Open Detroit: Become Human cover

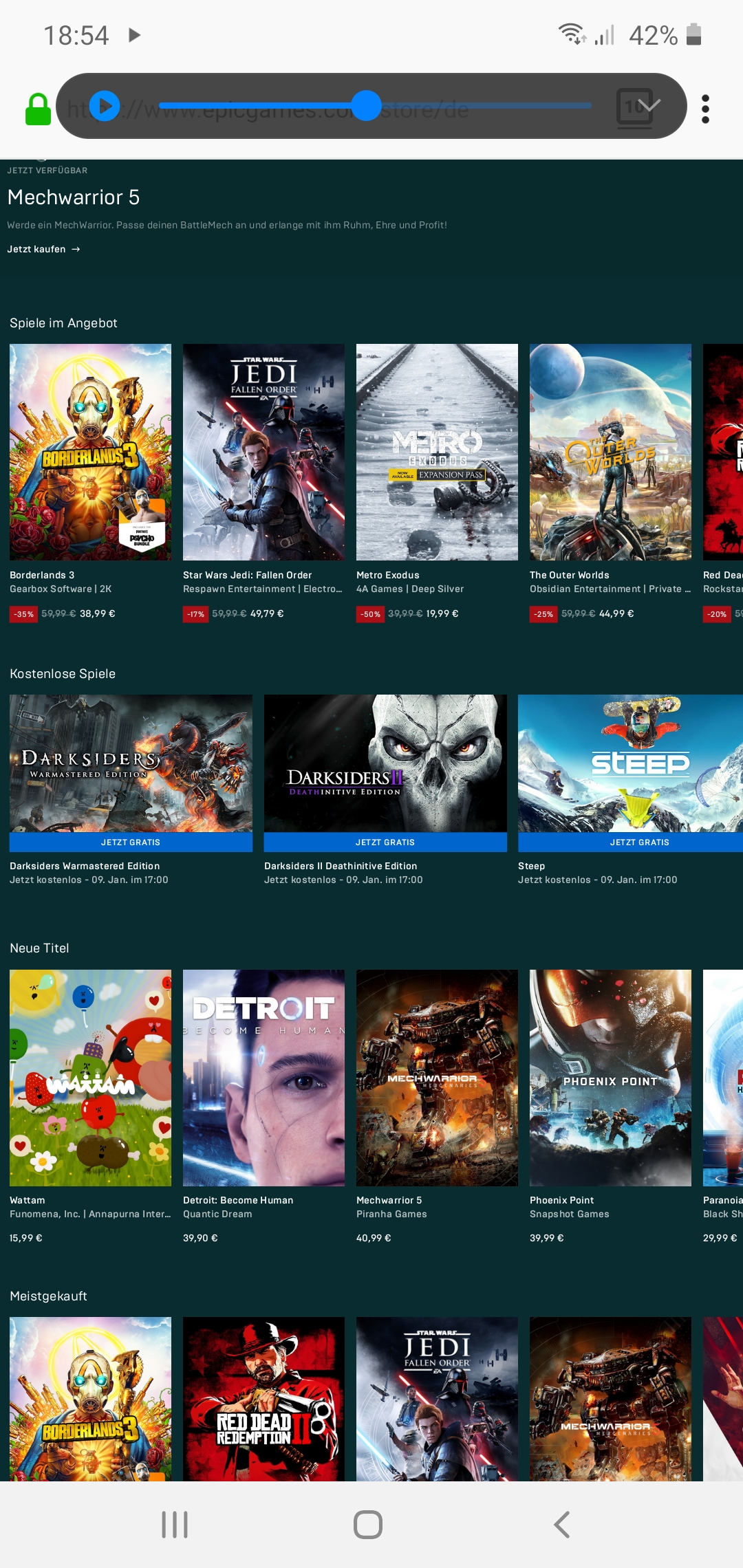click(x=263, y=1078)
